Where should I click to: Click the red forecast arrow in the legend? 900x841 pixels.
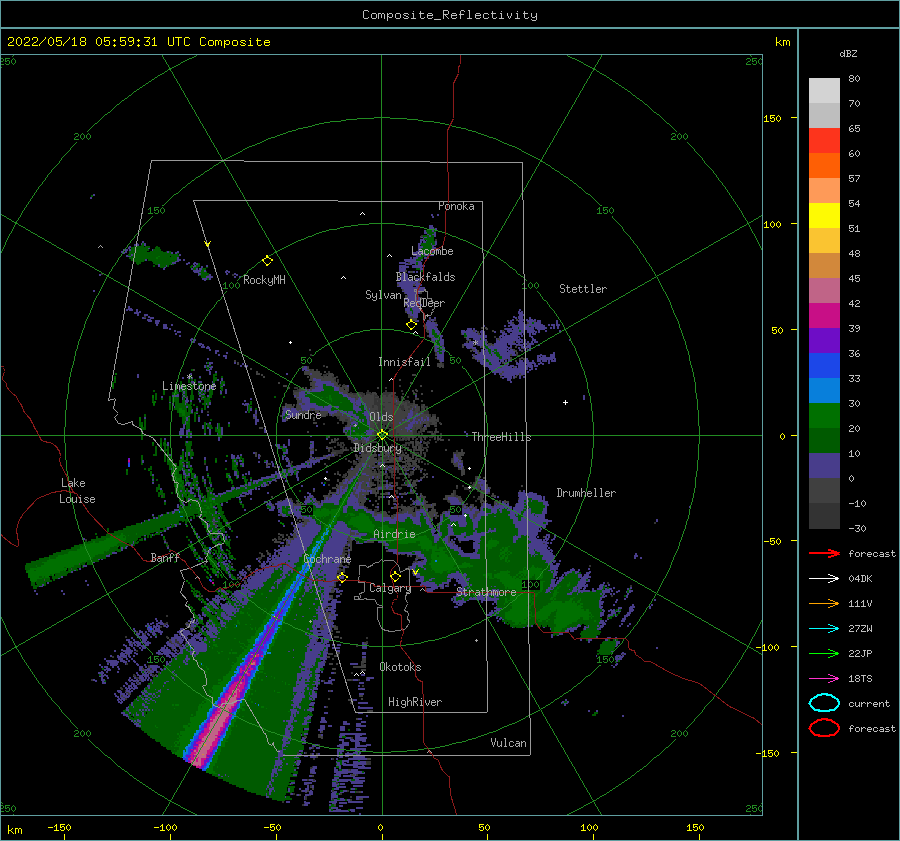(x=824, y=553)
